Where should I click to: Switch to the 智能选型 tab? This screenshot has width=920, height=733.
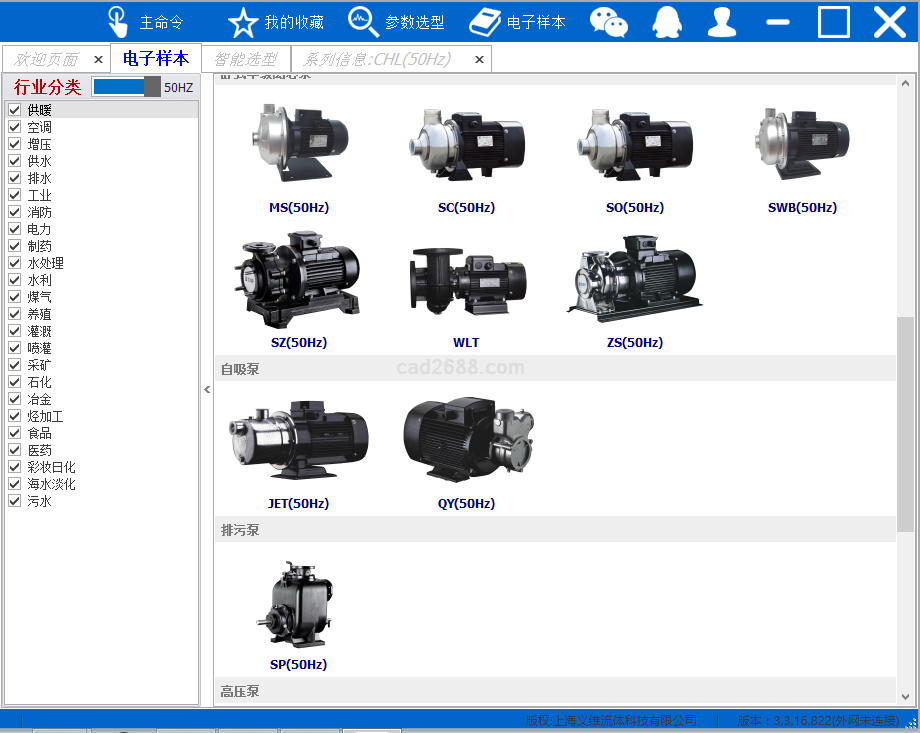(246, 60)
